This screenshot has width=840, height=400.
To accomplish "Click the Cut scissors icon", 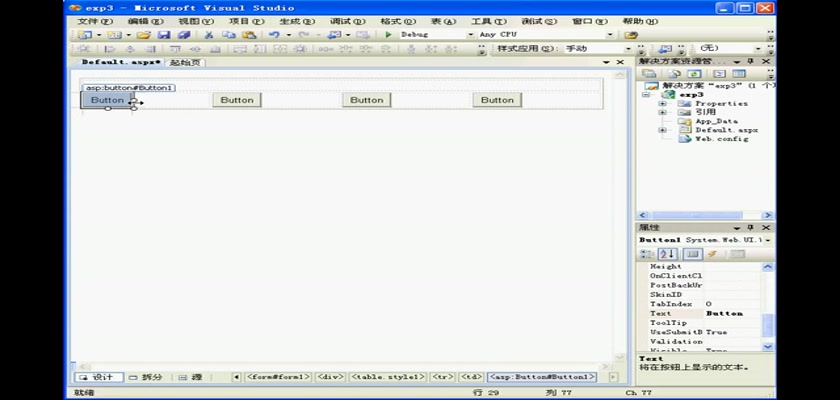I will pyautogui.click(x=209, y=34).
